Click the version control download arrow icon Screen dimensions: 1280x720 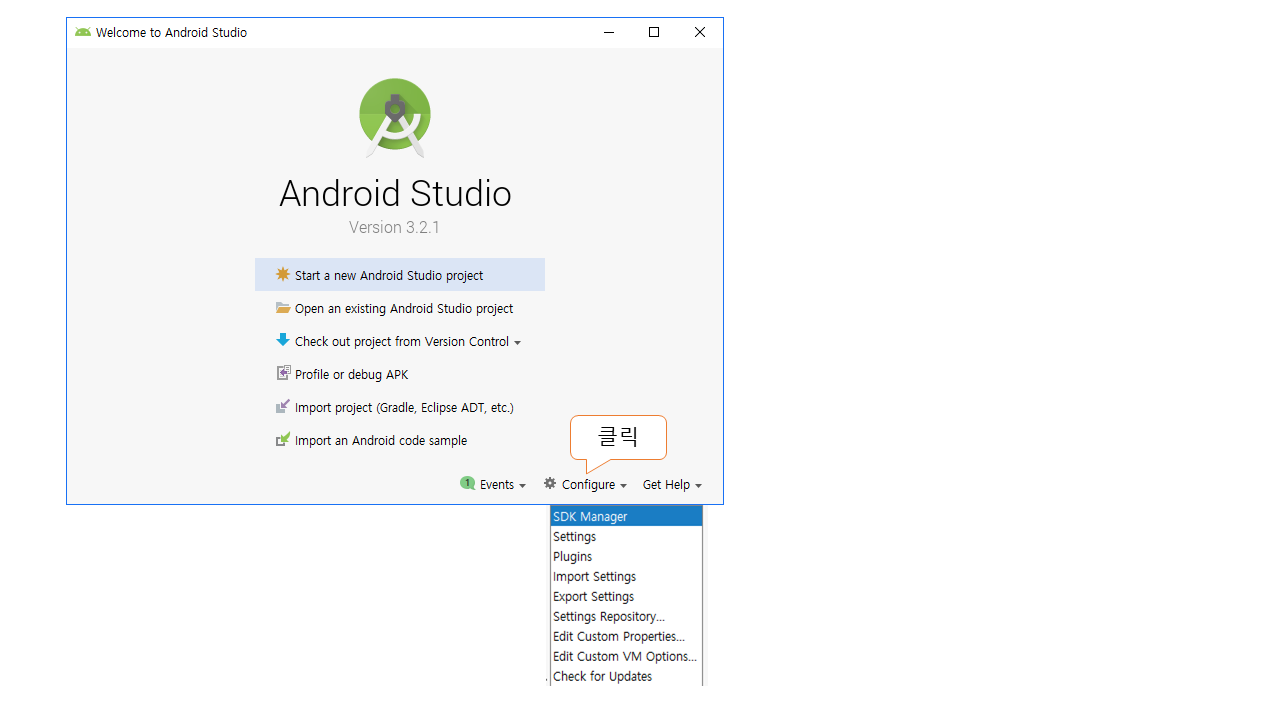coord(283,340)
